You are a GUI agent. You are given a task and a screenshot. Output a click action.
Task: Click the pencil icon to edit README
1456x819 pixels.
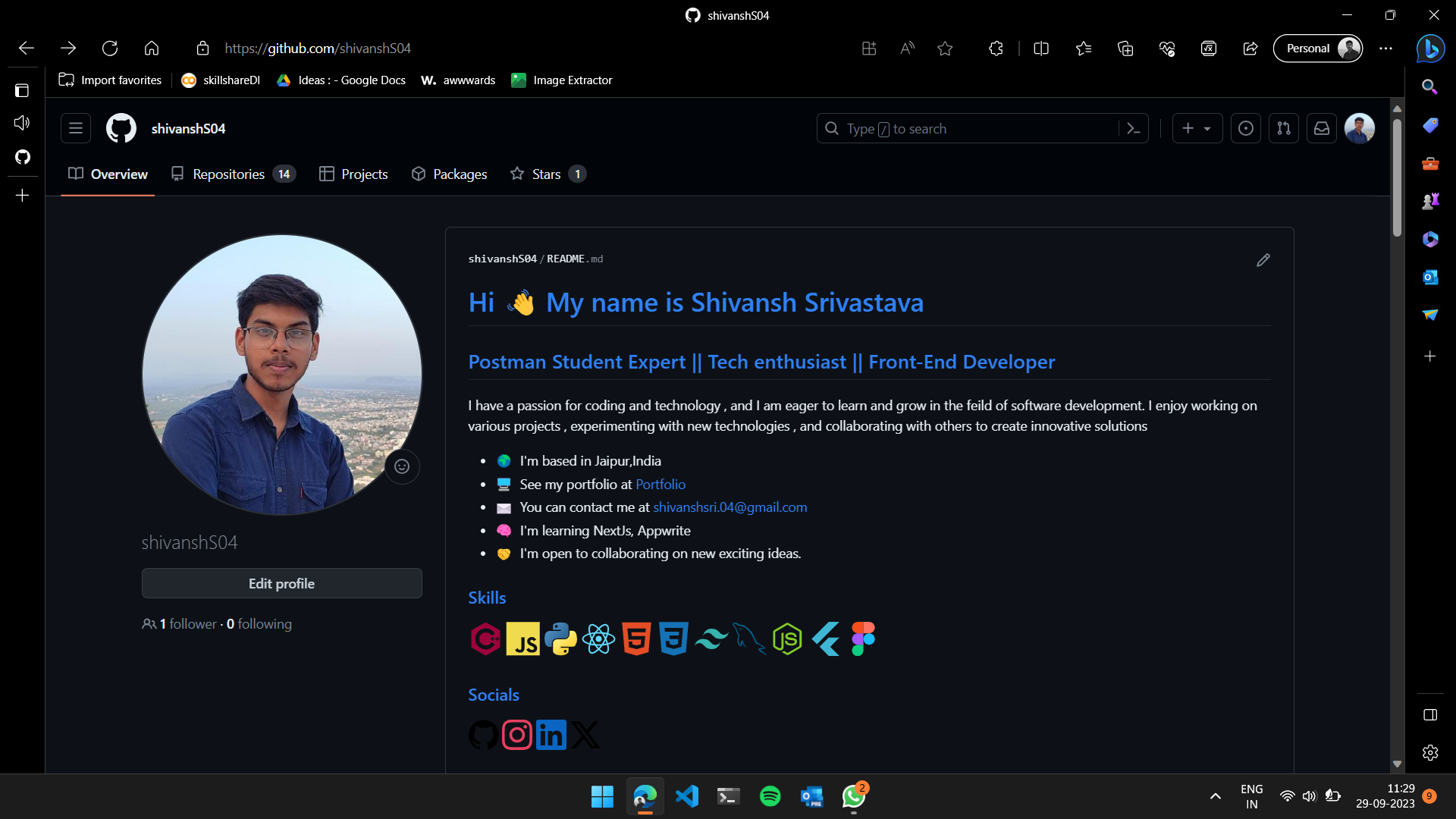coord(1263,260)
